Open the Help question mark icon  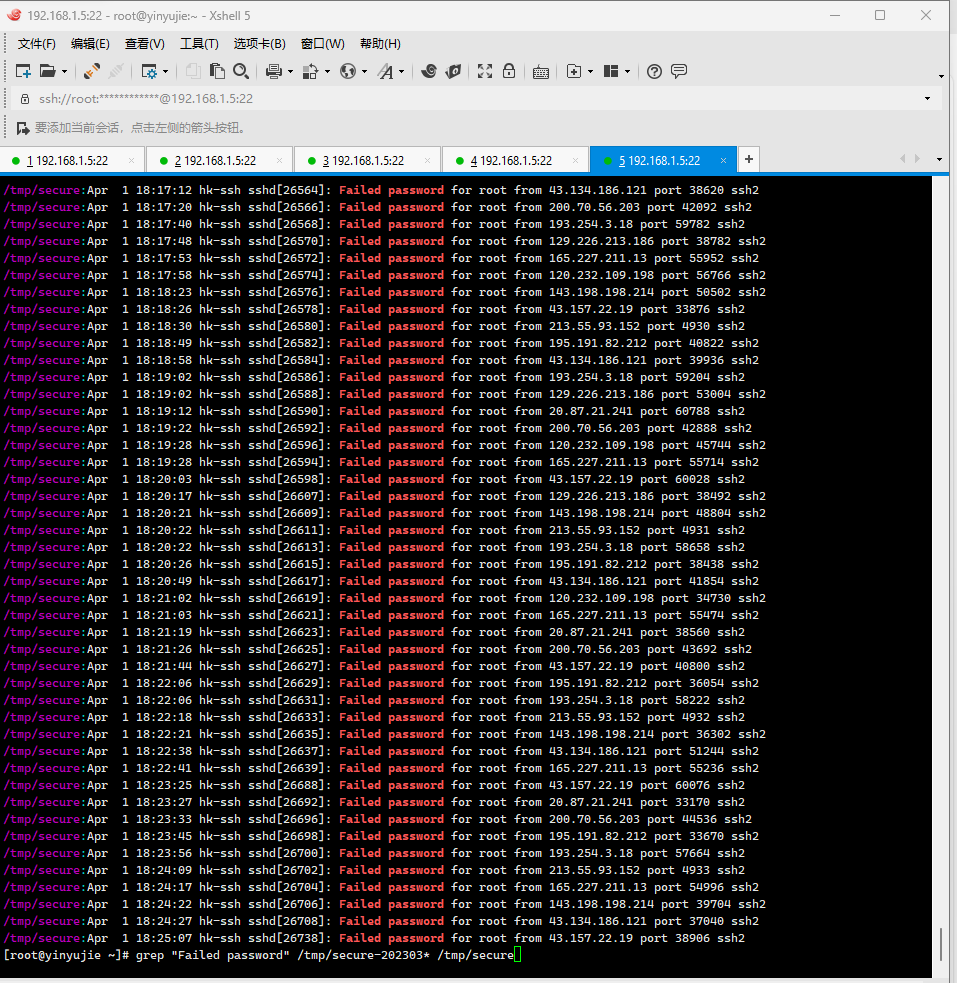click(654, 71)
